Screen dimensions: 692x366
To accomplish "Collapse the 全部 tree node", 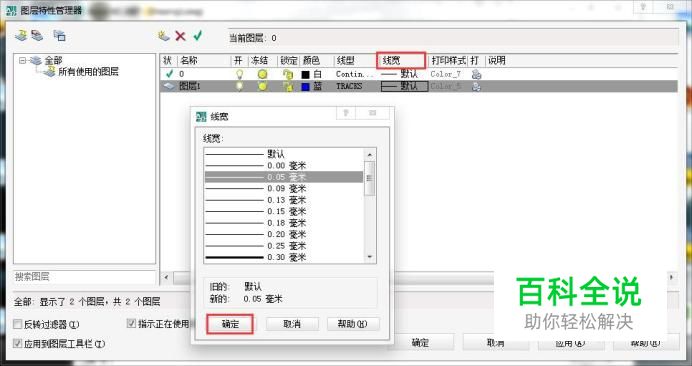I will [x=23, y=60].
